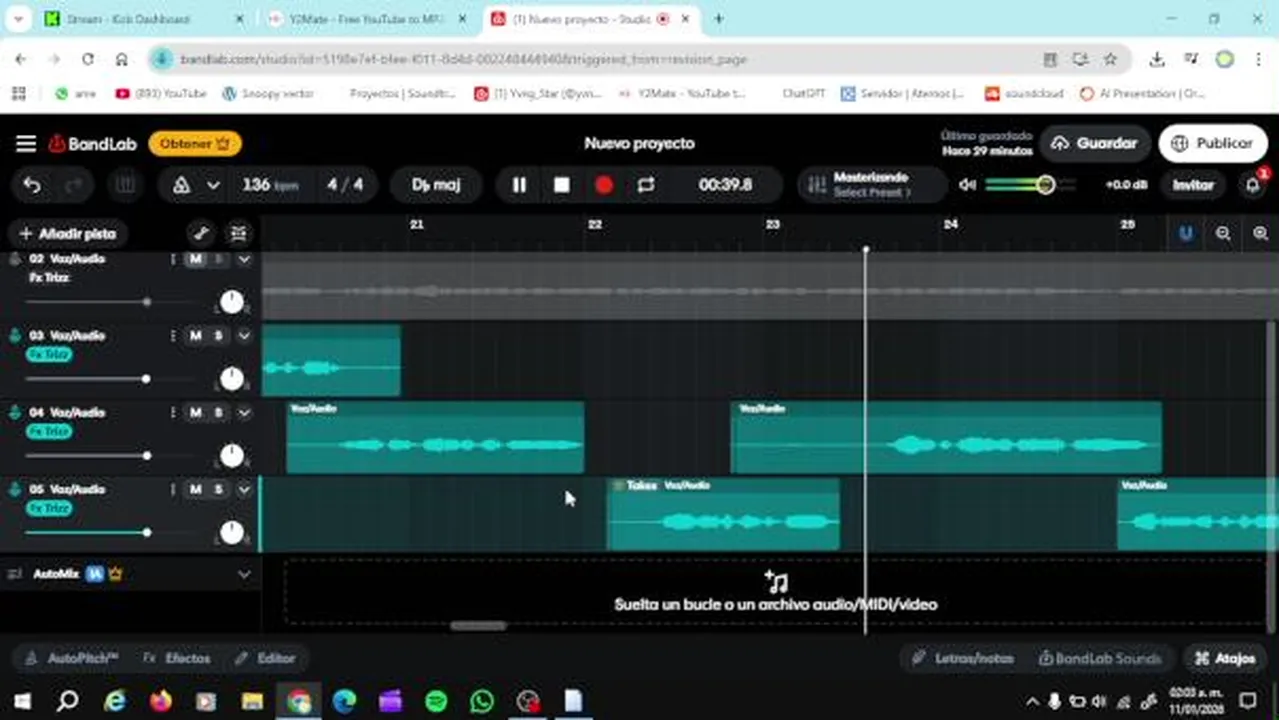Image resolution: width=1279 pixels, height=720 pixels.
Task: Expand track 05 Voz/Audio chevron
Action: point(244,490)
